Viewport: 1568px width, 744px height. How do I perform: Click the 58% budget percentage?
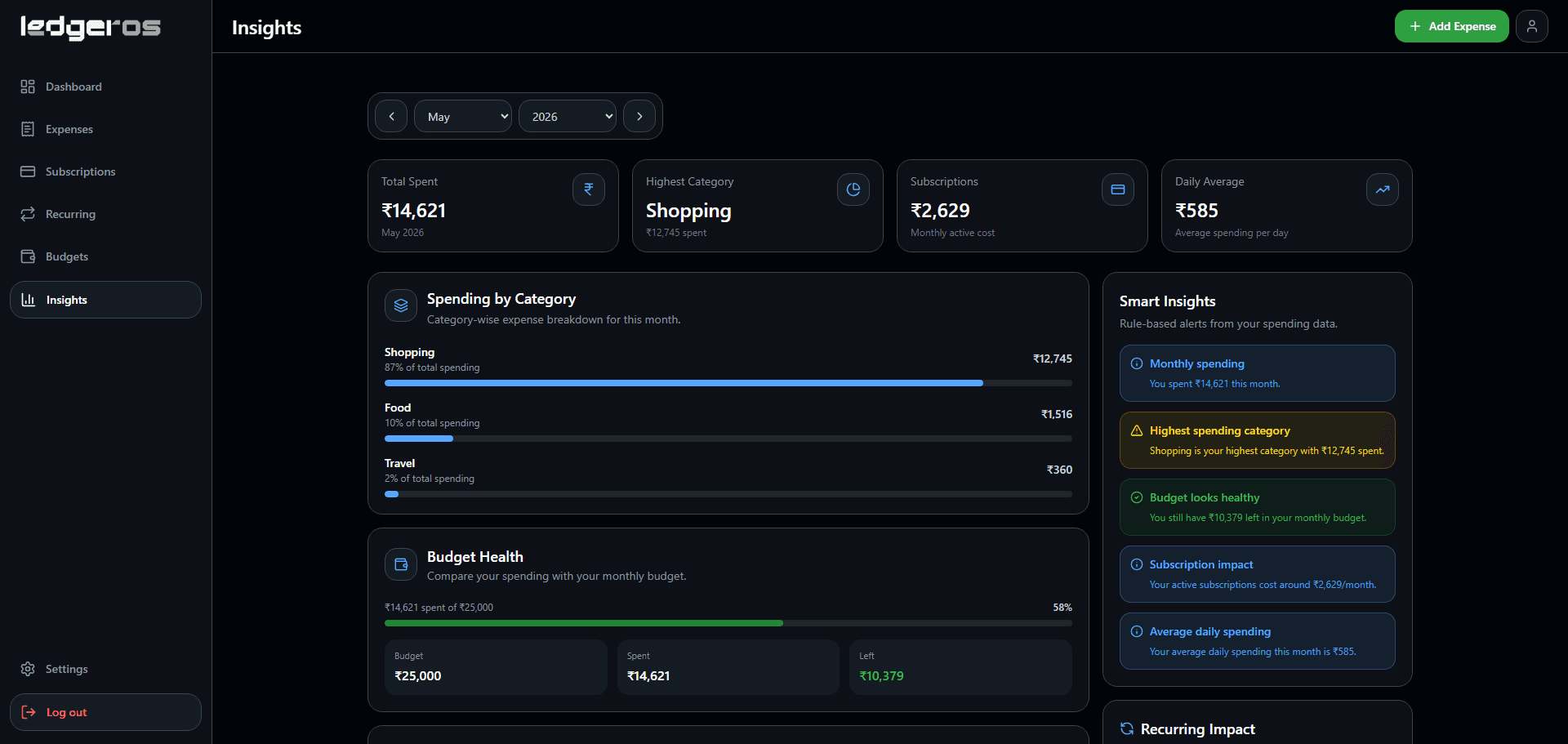tap(1062, 608)
